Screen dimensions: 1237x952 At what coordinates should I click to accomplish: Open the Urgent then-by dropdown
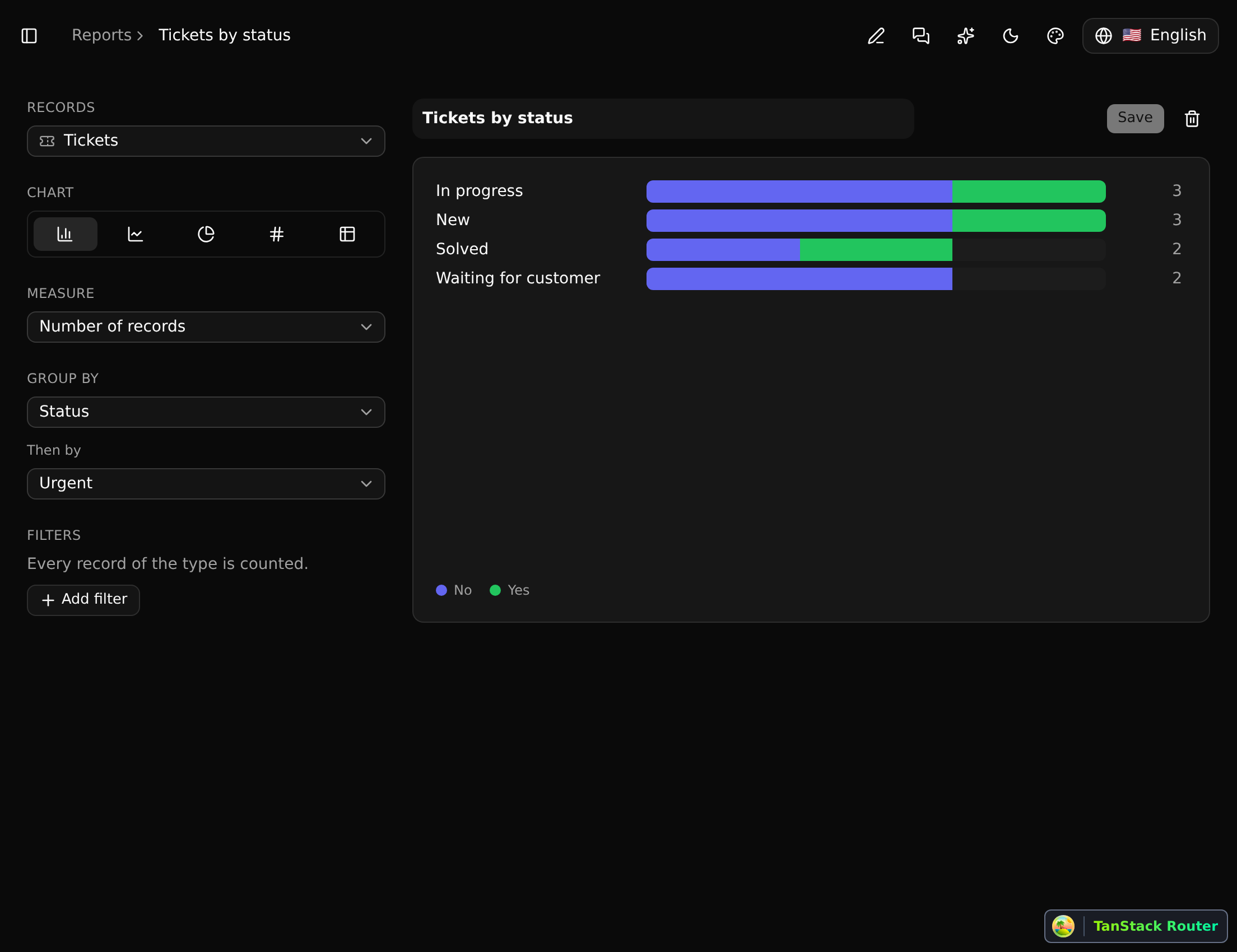coord(206,484)
